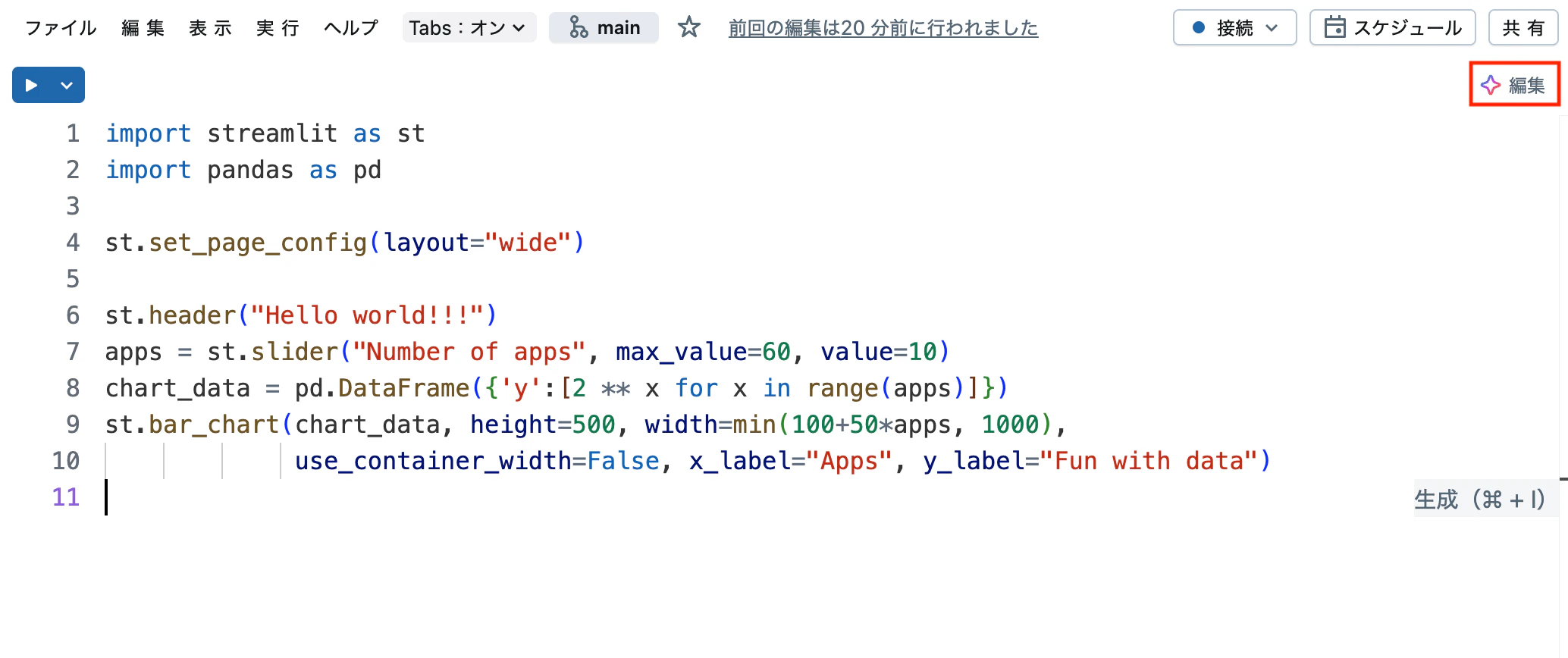The image size is (1568, 658).
Task: Open the ヘルプ menu
Action: point(351,28)
